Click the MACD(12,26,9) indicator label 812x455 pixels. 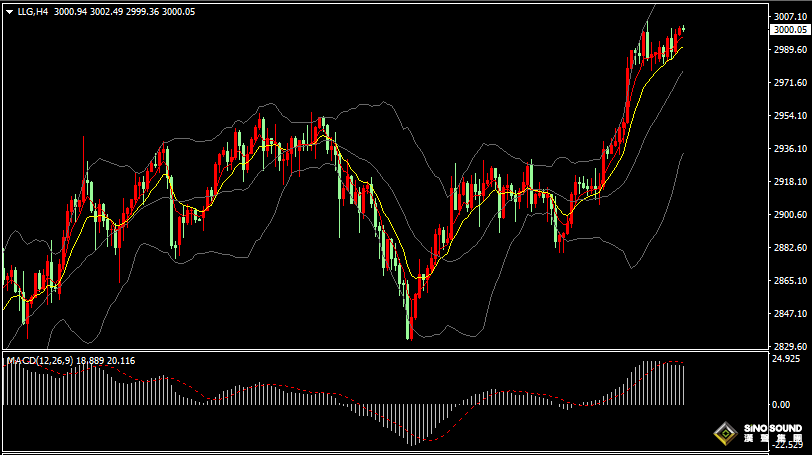[36, 360]
